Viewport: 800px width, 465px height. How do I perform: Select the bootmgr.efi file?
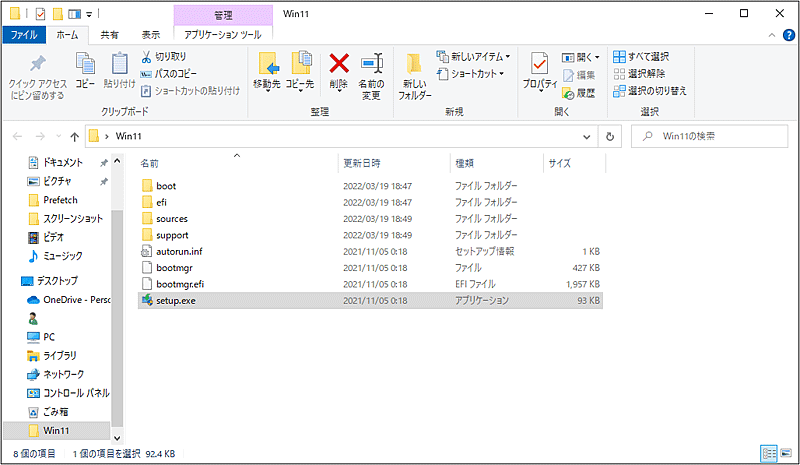coord(370,284)
